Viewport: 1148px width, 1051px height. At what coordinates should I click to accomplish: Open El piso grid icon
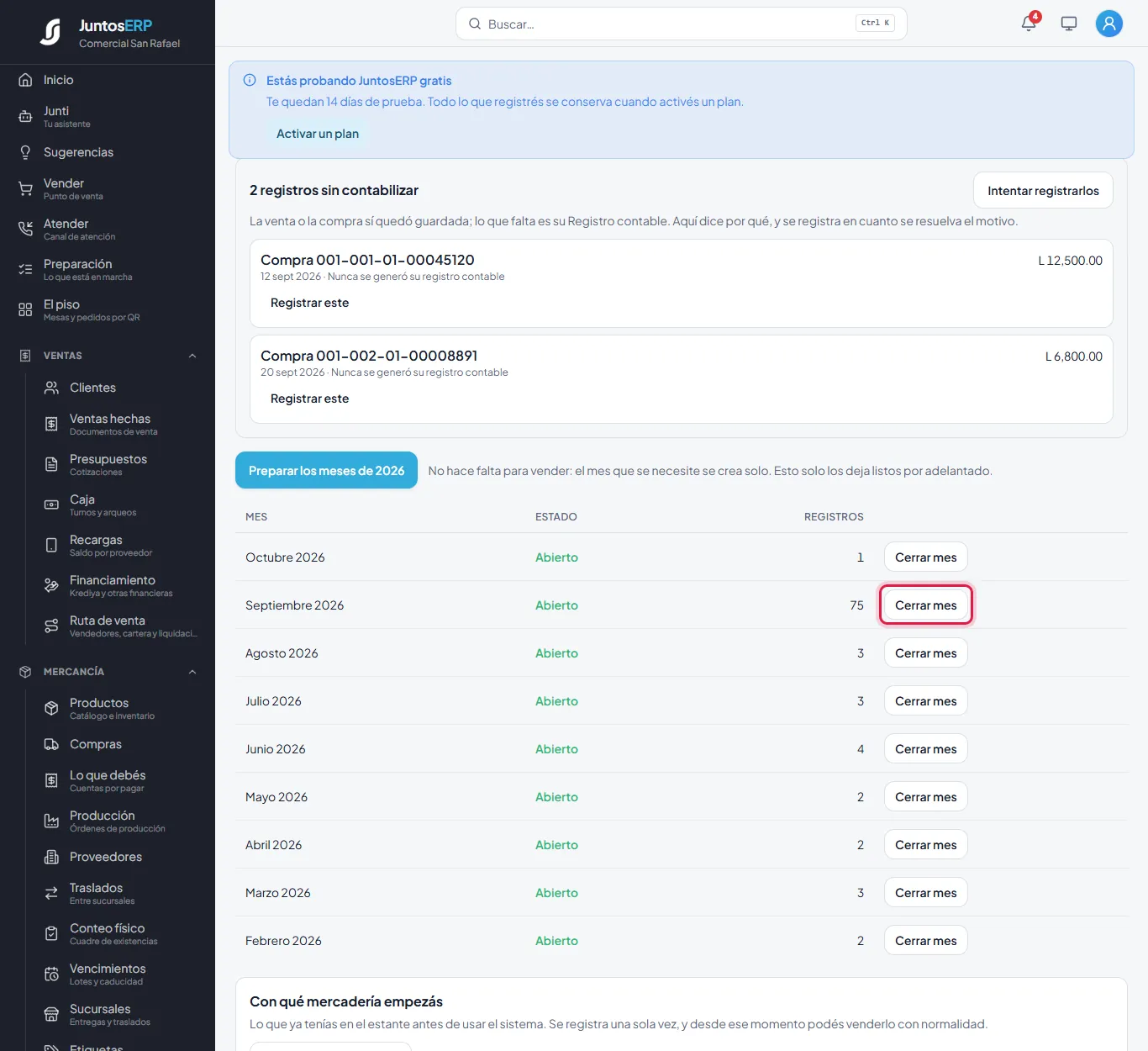click(x=25, y=310)
